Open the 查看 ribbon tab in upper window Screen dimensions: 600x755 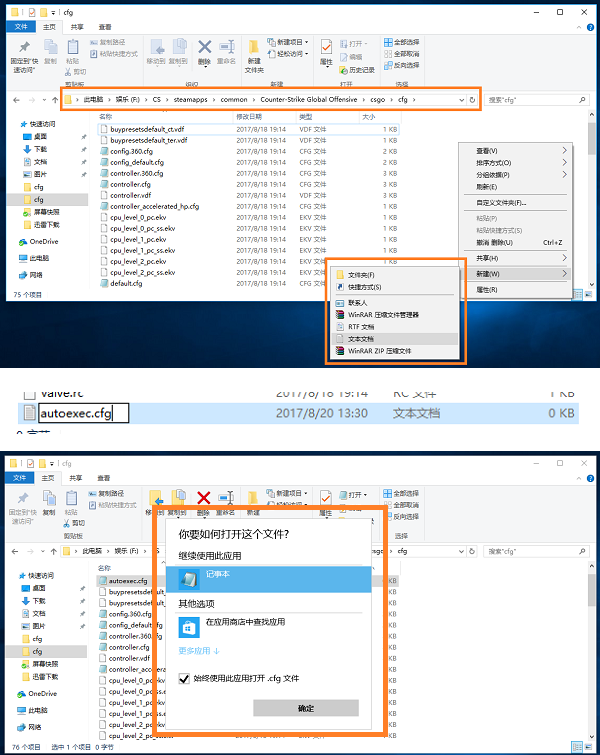click(105, 27)
